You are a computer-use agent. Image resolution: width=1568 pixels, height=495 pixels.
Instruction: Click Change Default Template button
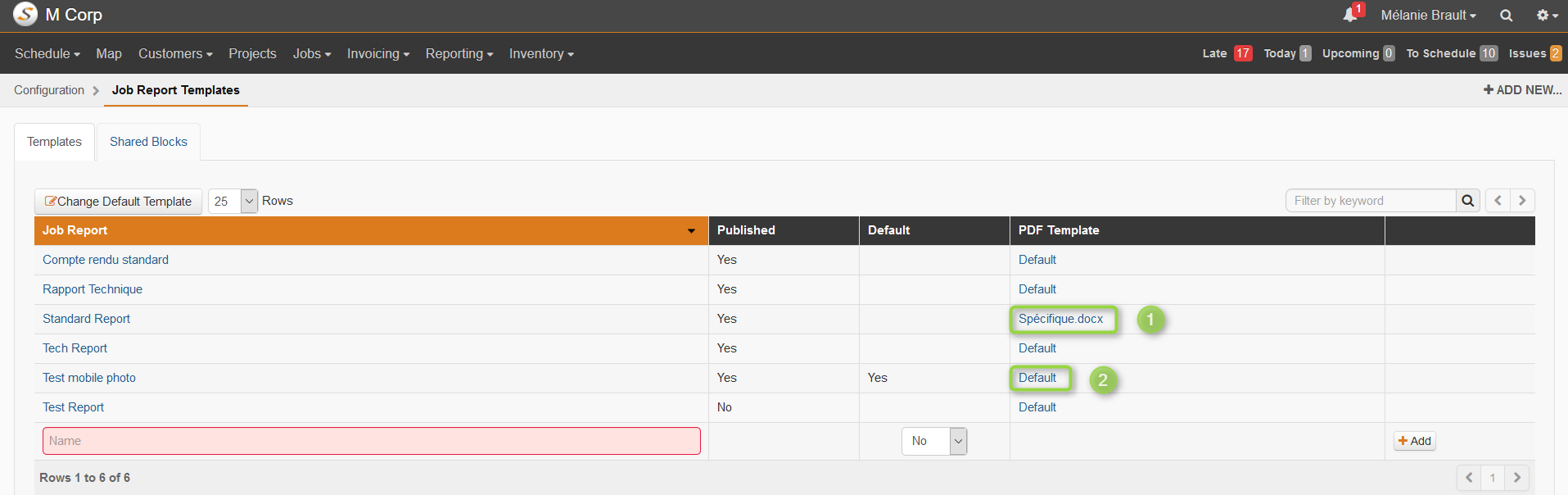click(x=118, y=202)
